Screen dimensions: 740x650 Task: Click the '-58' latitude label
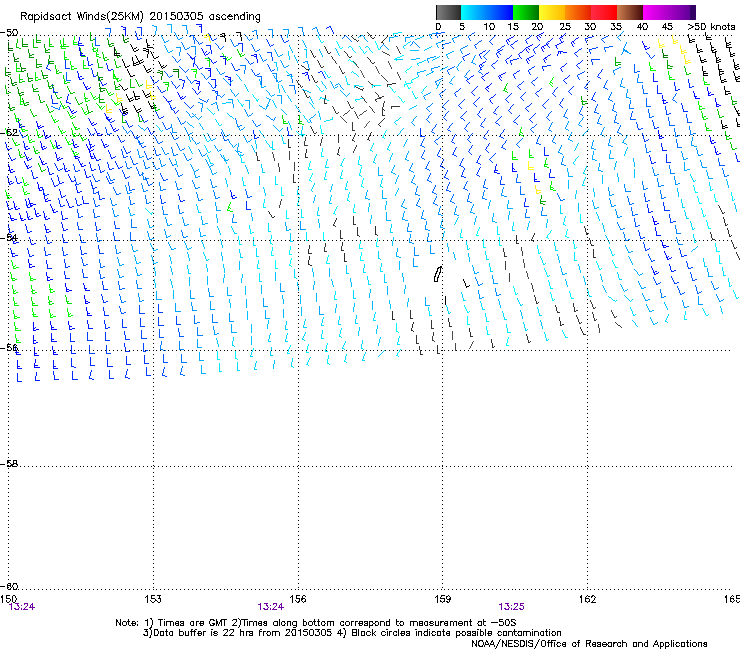tap(9, 464)
